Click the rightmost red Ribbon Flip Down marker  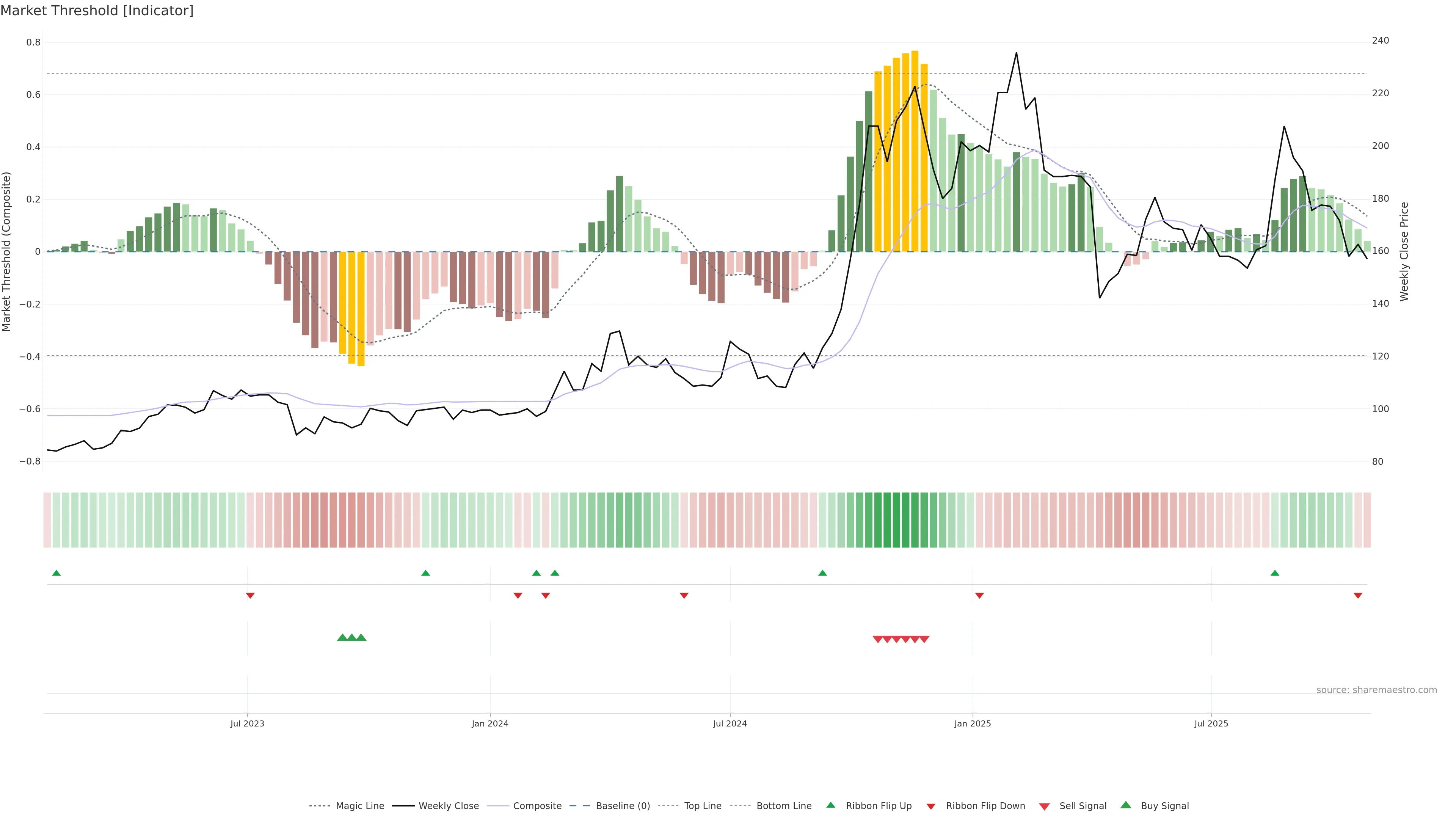(x=1358, y=595)
